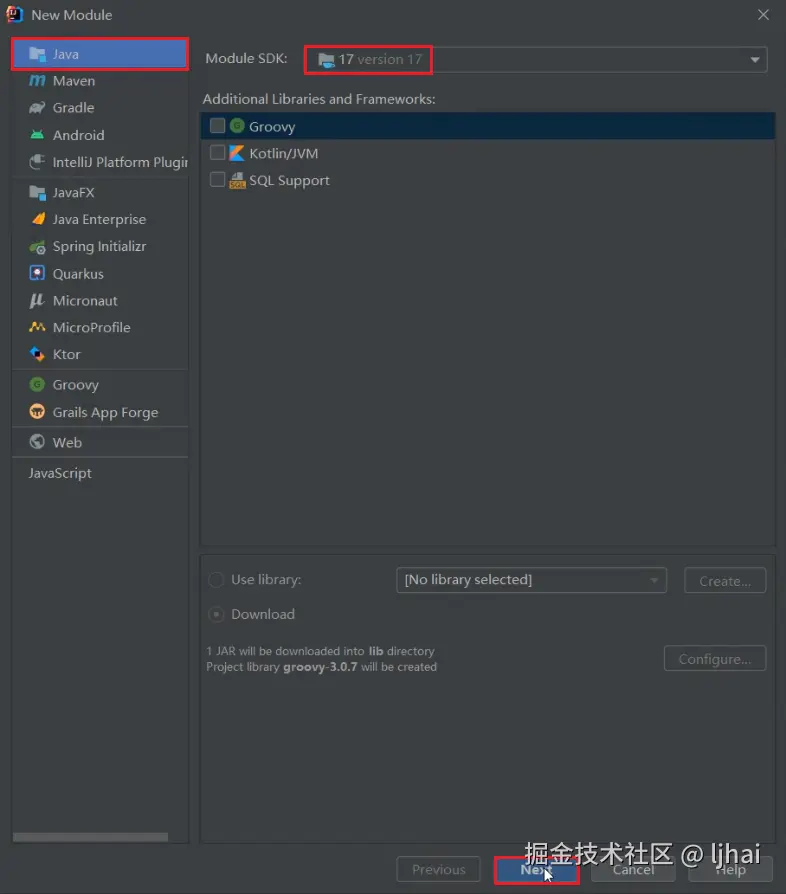786x894 pixels.
Task: Choose Quarkus module type
Action: click(100, 274)
